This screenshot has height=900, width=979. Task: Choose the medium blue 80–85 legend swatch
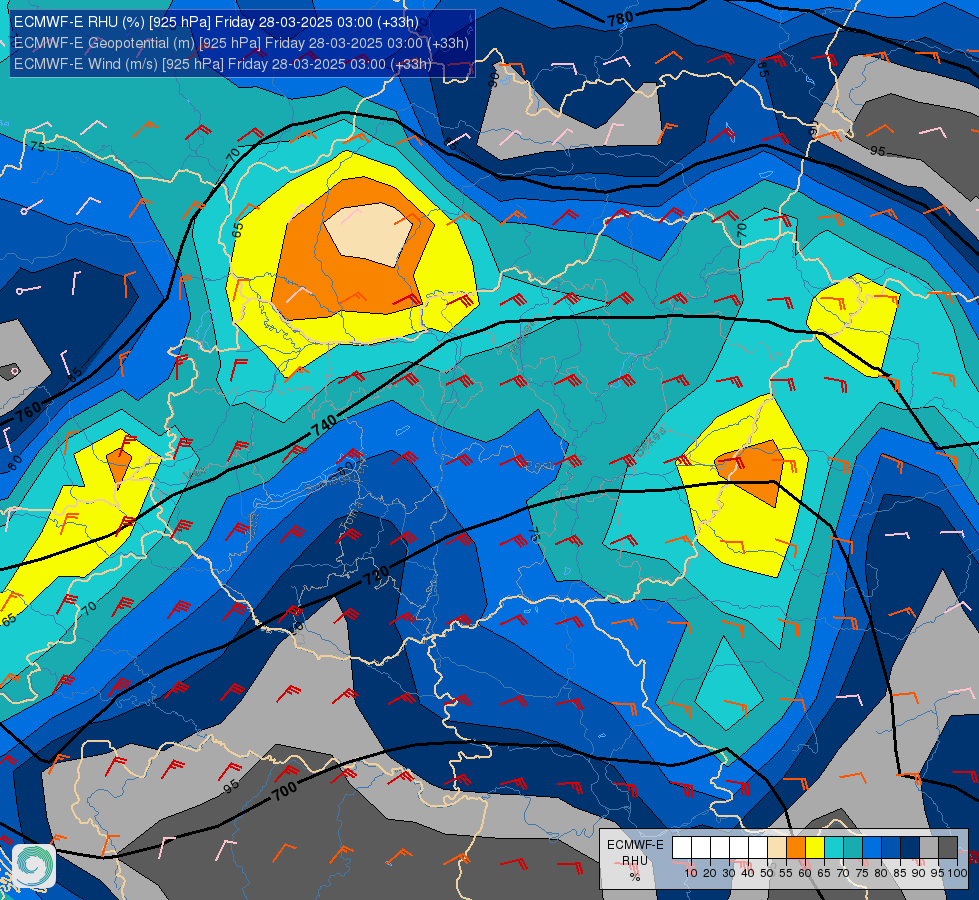tap(891, 848)
